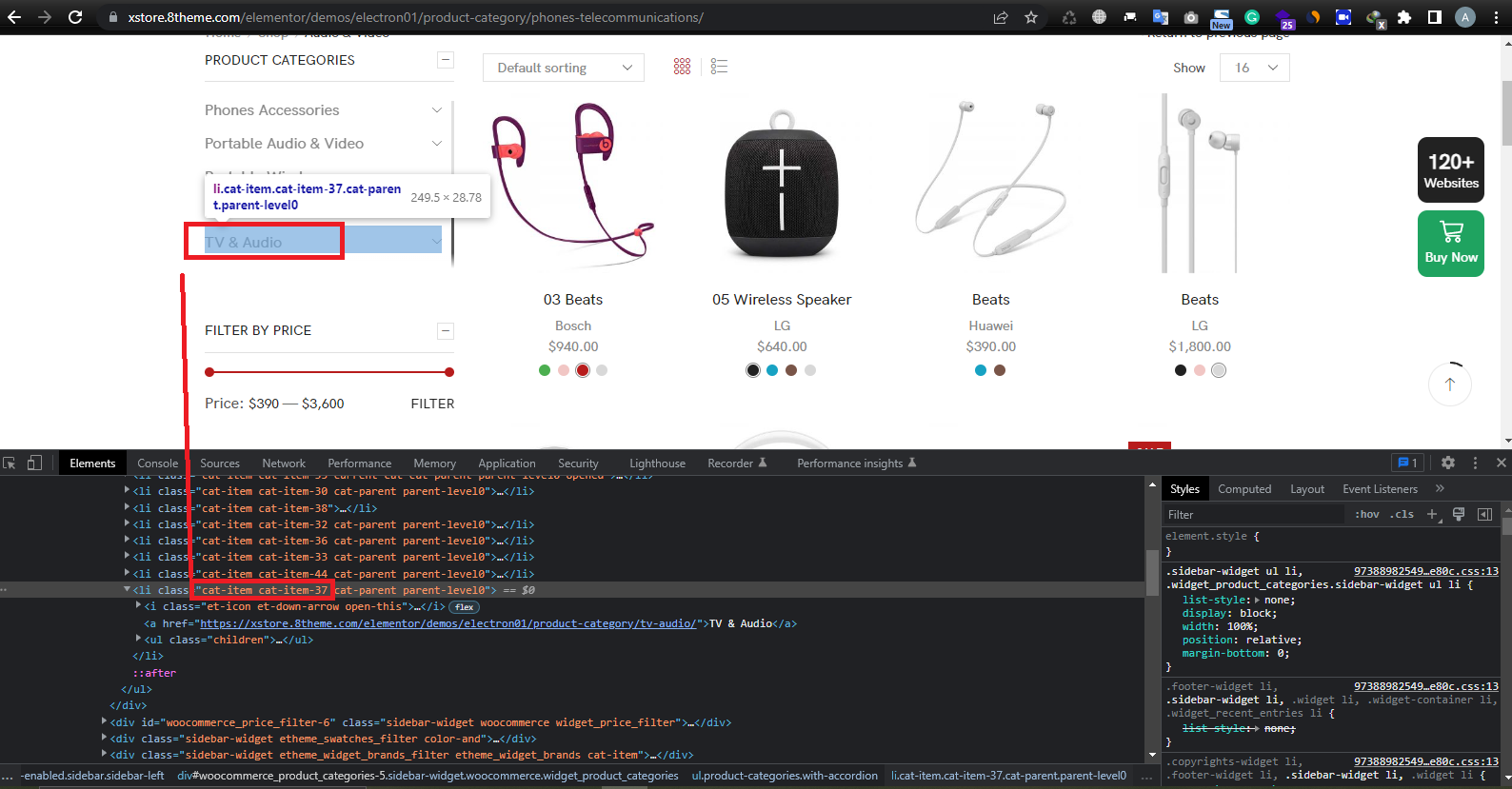Click FILTER price button

coord(432,404)
